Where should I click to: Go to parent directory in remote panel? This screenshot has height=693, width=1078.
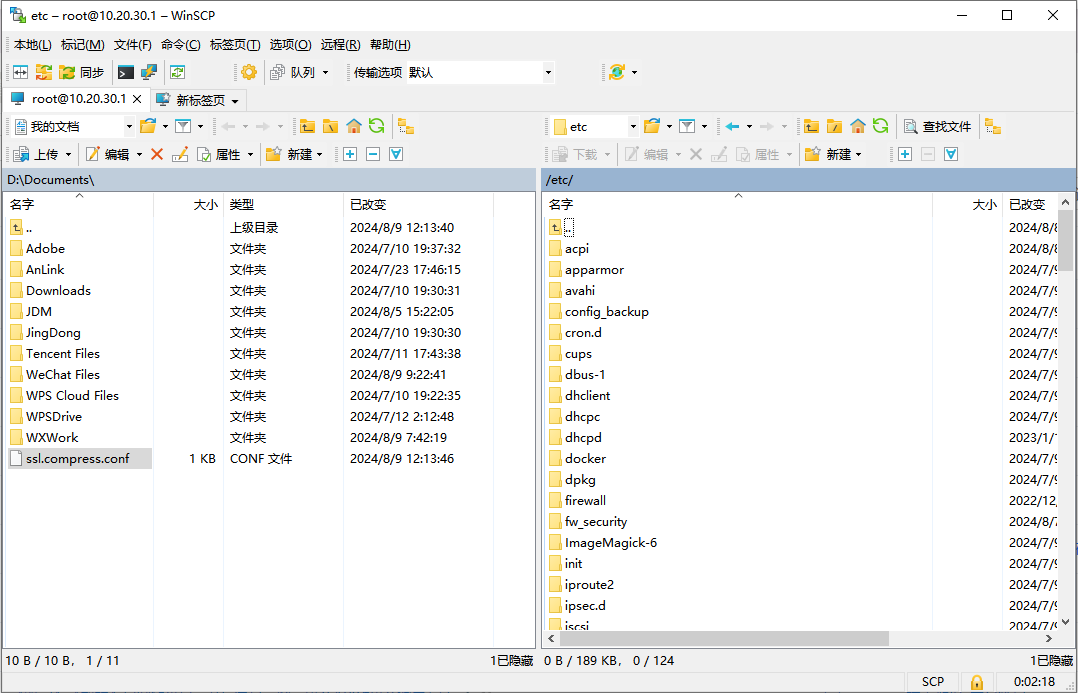pyautogui.click(x=811, y=126)
